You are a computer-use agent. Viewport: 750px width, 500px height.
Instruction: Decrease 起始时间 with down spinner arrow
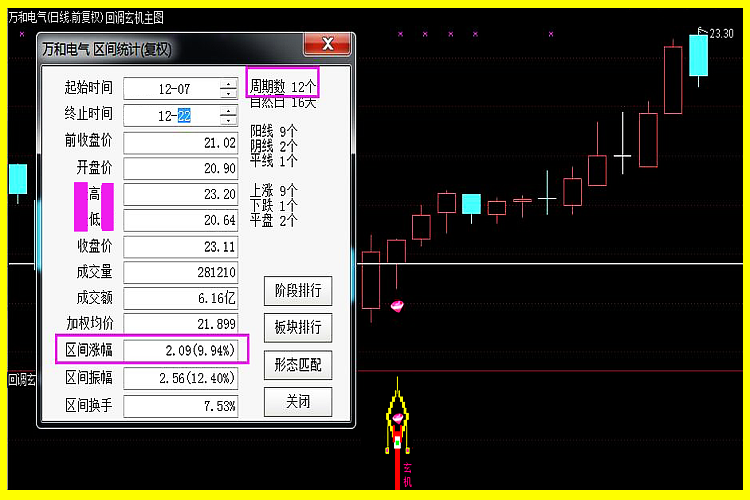point(228,94)
